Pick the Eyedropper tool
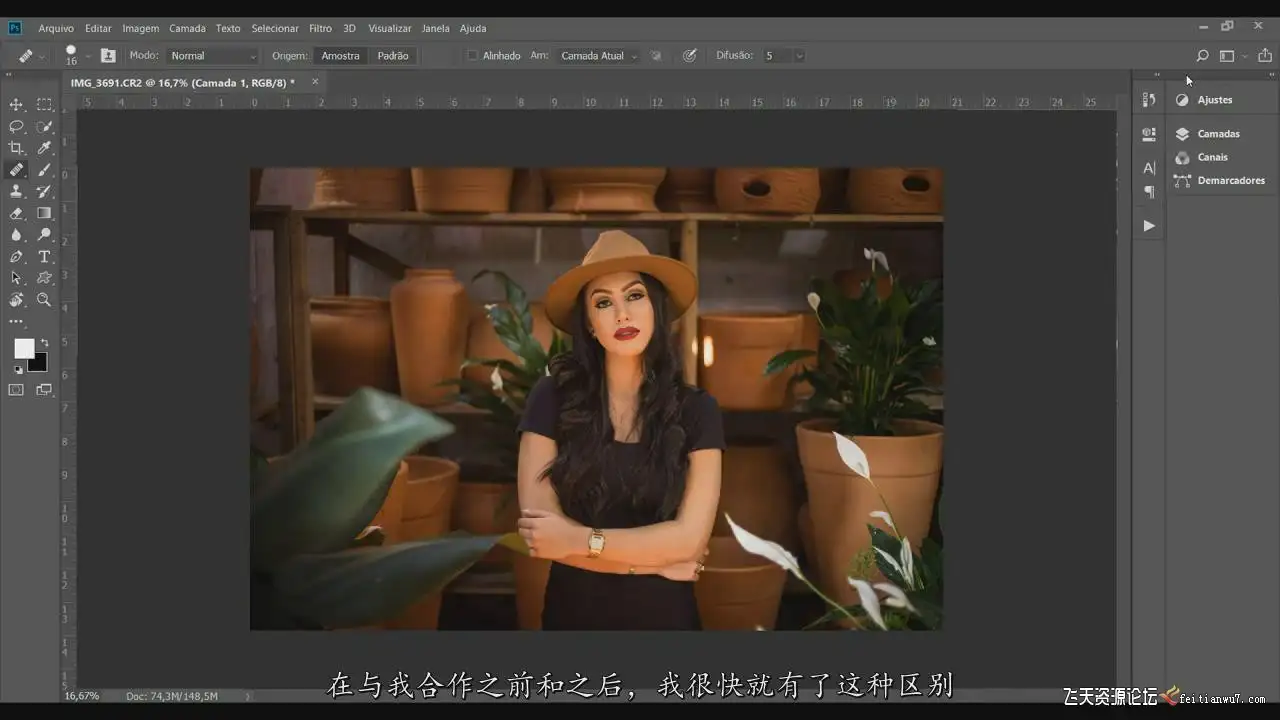 [44, 148]
